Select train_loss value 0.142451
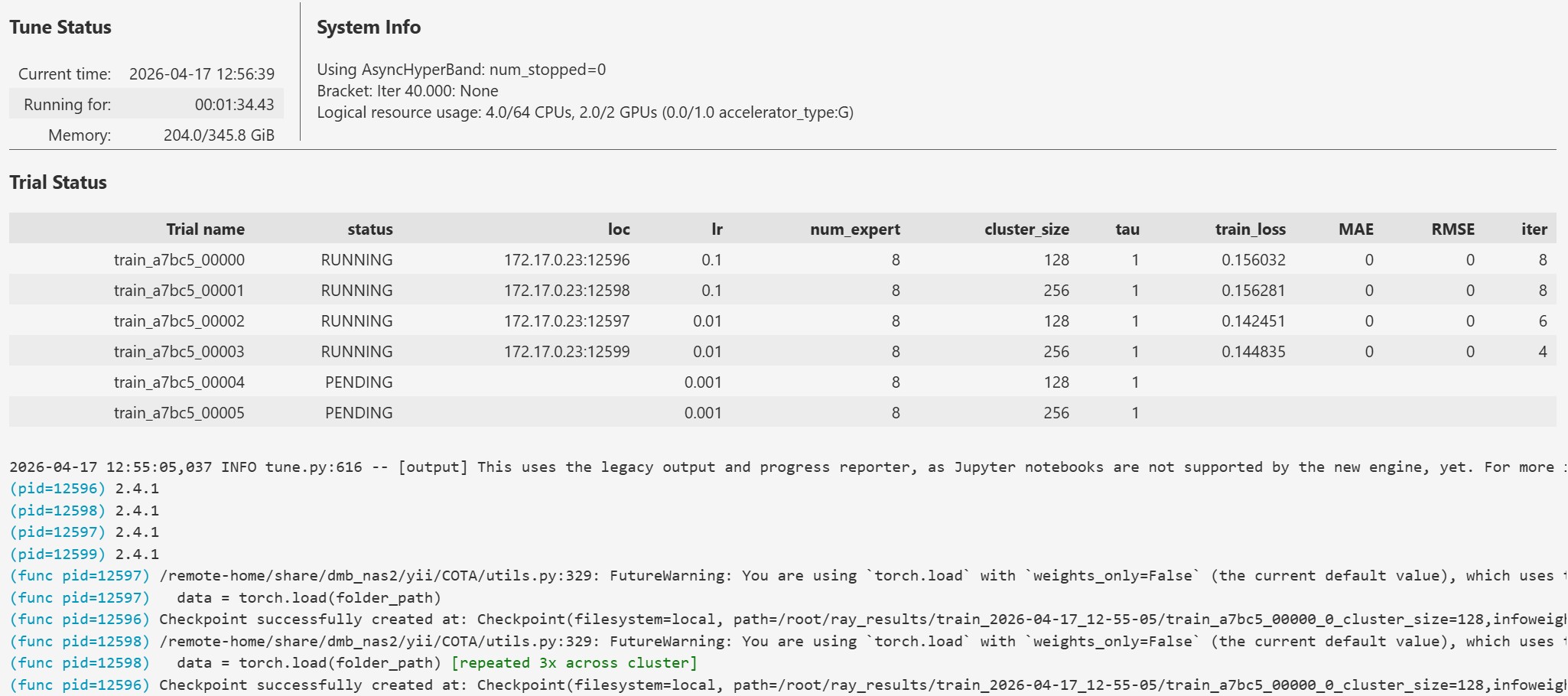 [1254, 321]
